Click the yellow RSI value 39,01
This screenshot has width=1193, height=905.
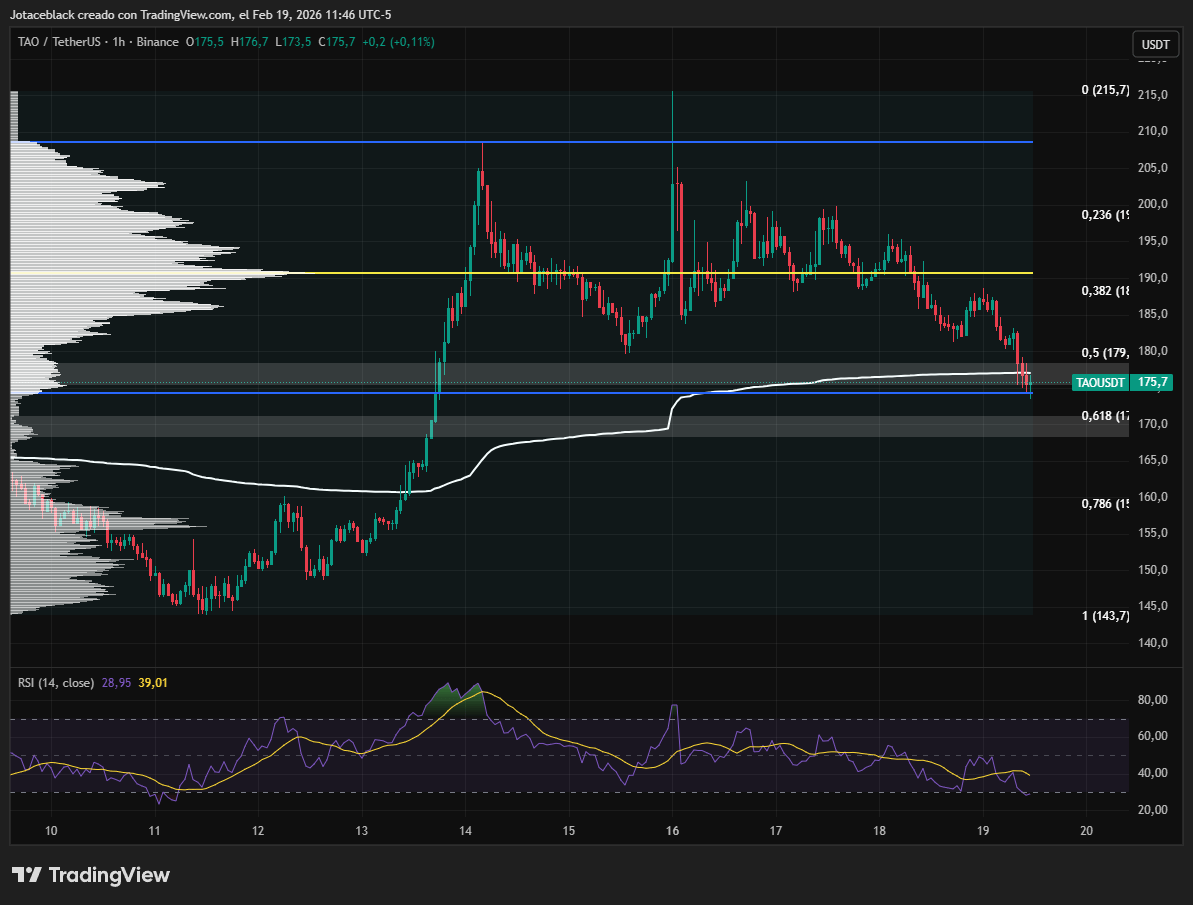point(152,682)
